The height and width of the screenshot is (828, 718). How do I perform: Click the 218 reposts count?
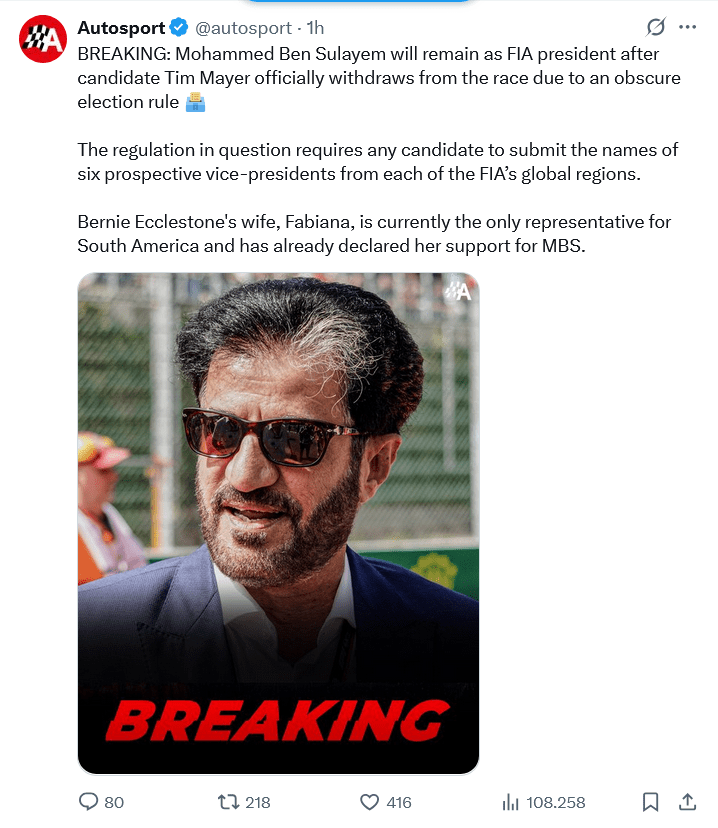[258, 803]
